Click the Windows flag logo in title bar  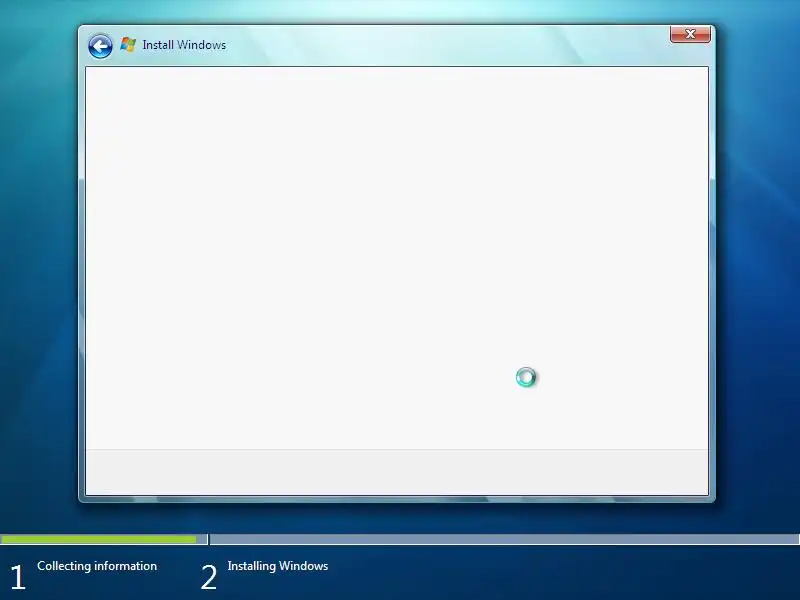(128, 44)
